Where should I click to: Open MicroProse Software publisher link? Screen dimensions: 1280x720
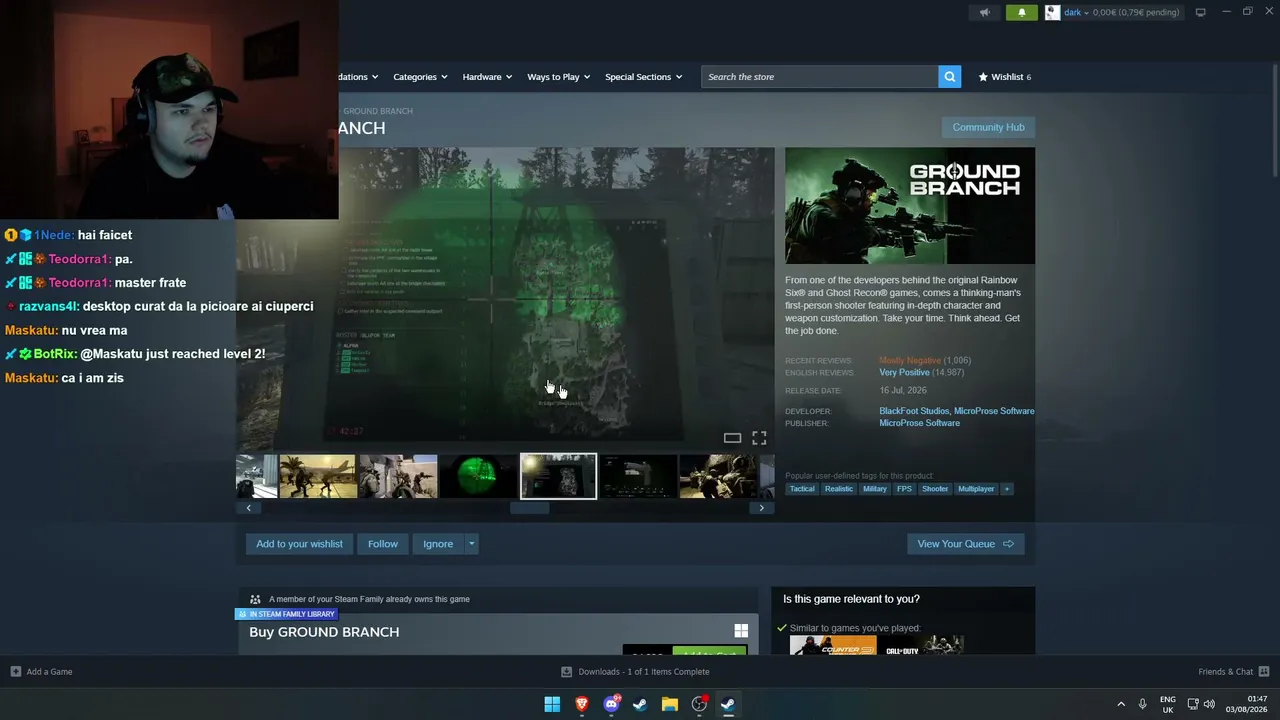point(919,423)
